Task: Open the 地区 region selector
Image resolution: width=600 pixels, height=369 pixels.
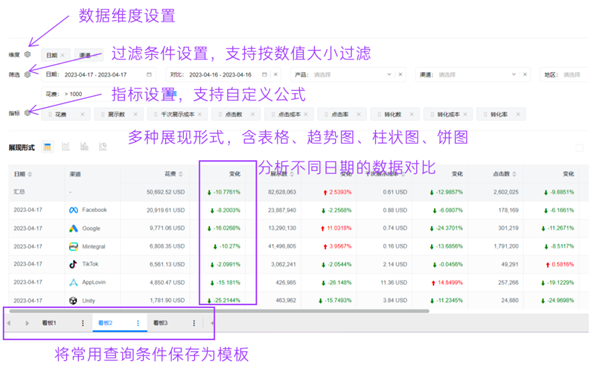Action: pos(565,74)
